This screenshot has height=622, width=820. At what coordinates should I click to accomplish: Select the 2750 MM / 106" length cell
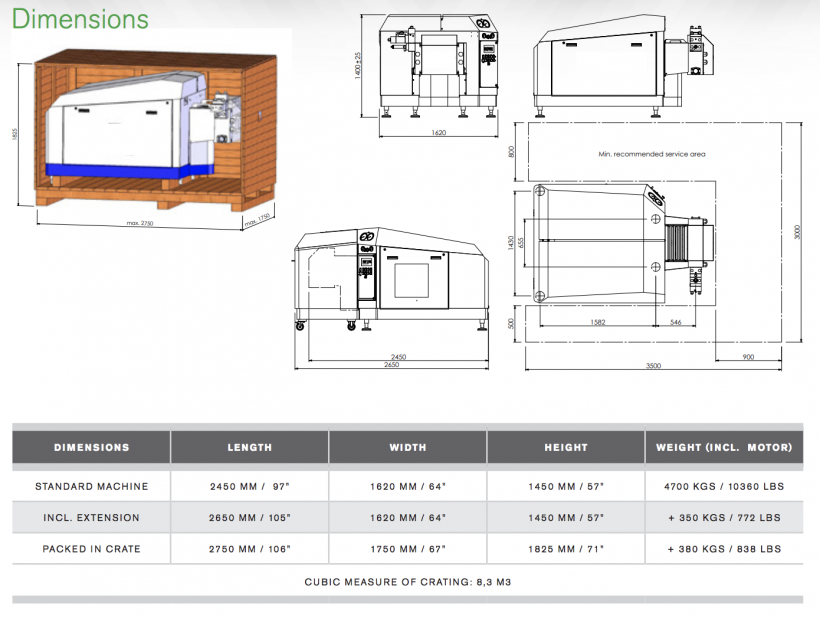click(x=249, y=549)
